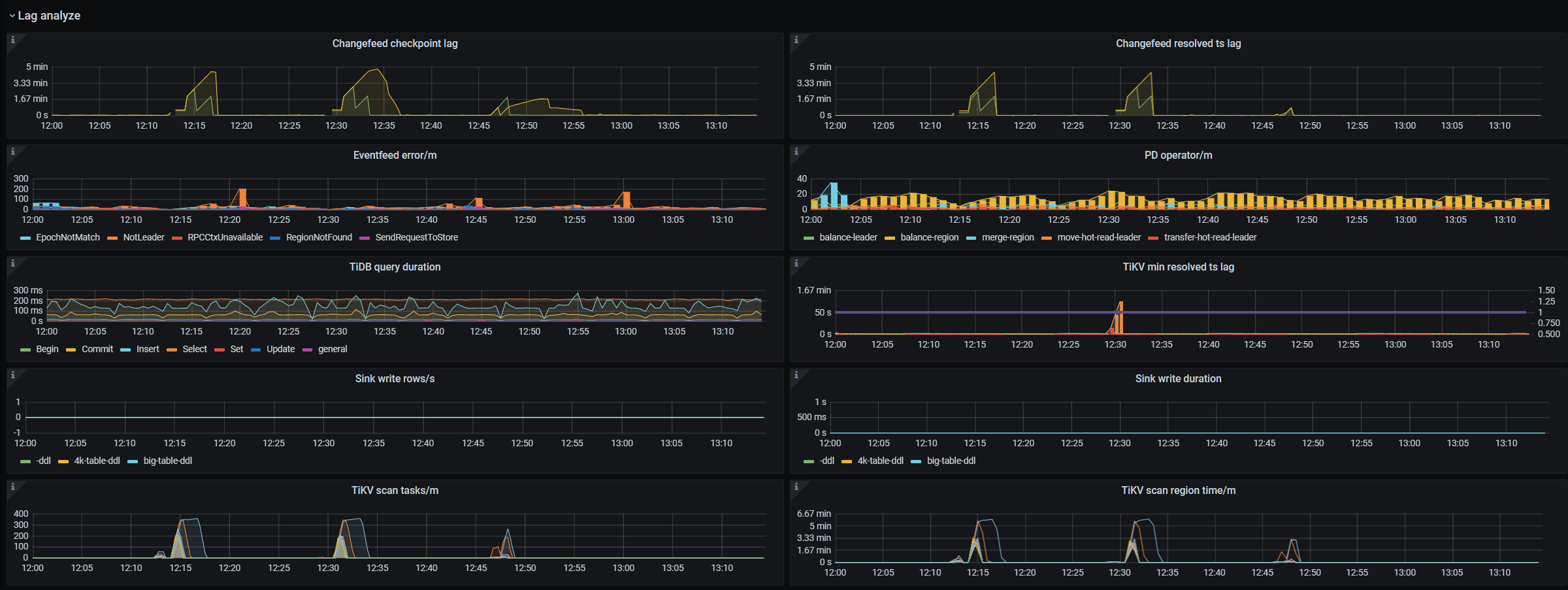Click the NotLeader legend label
The height and width of the screenshot is (590, 1568).
click(144, 237)
